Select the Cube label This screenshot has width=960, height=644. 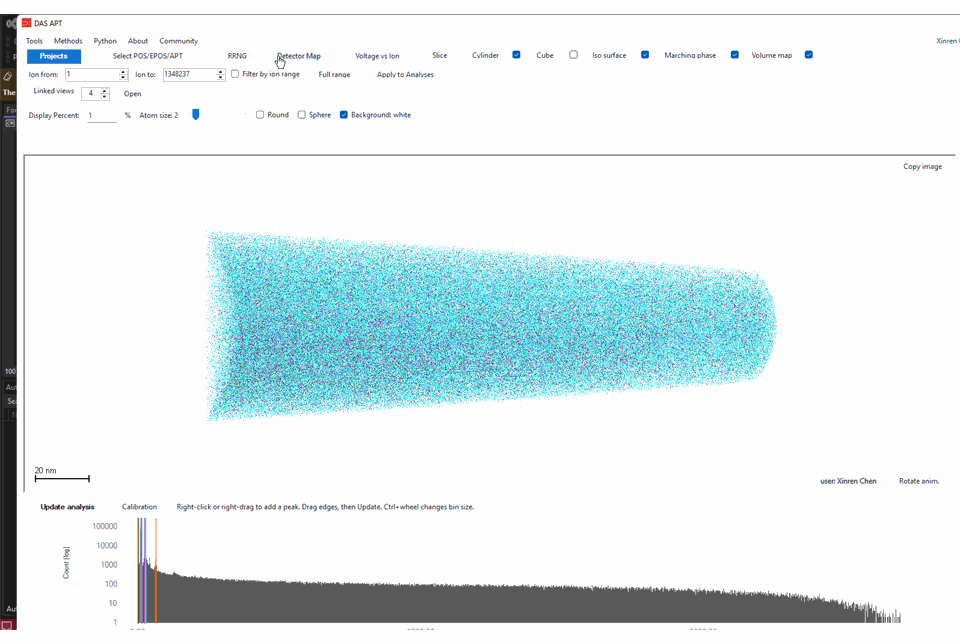click(545, 55)
